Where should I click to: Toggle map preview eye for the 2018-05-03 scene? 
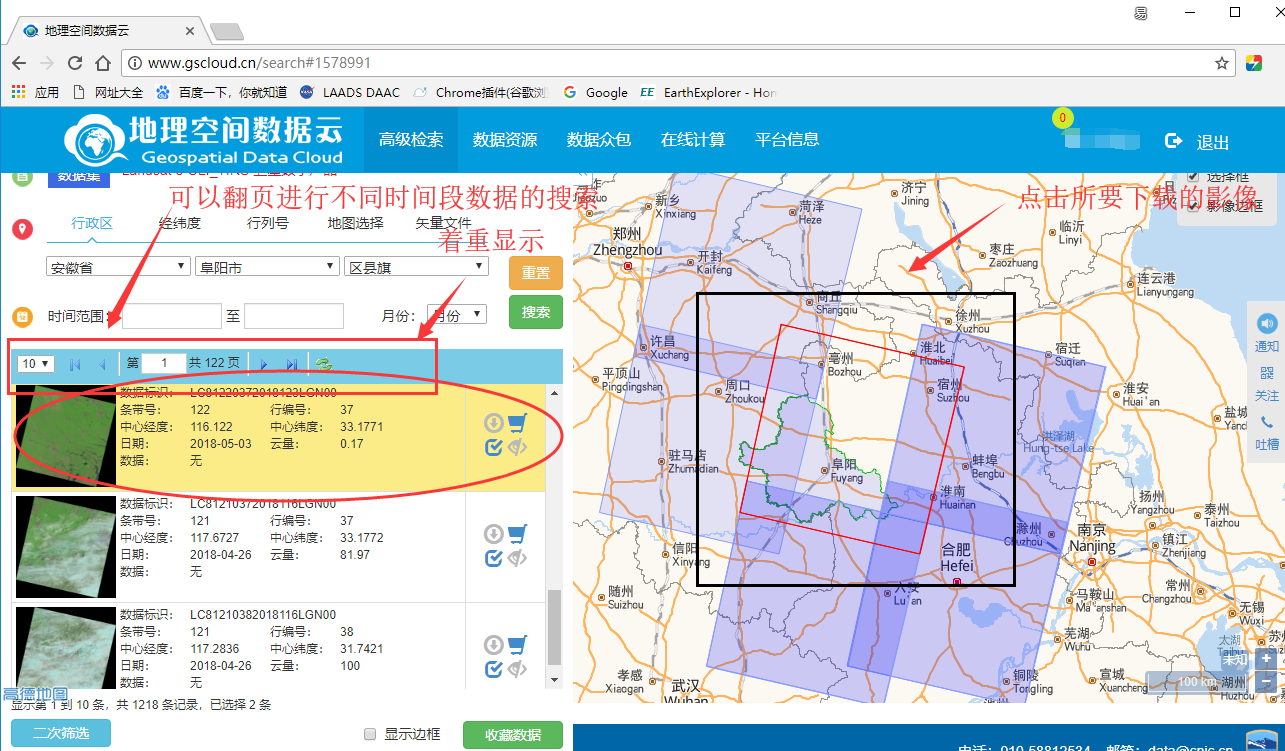517,447
